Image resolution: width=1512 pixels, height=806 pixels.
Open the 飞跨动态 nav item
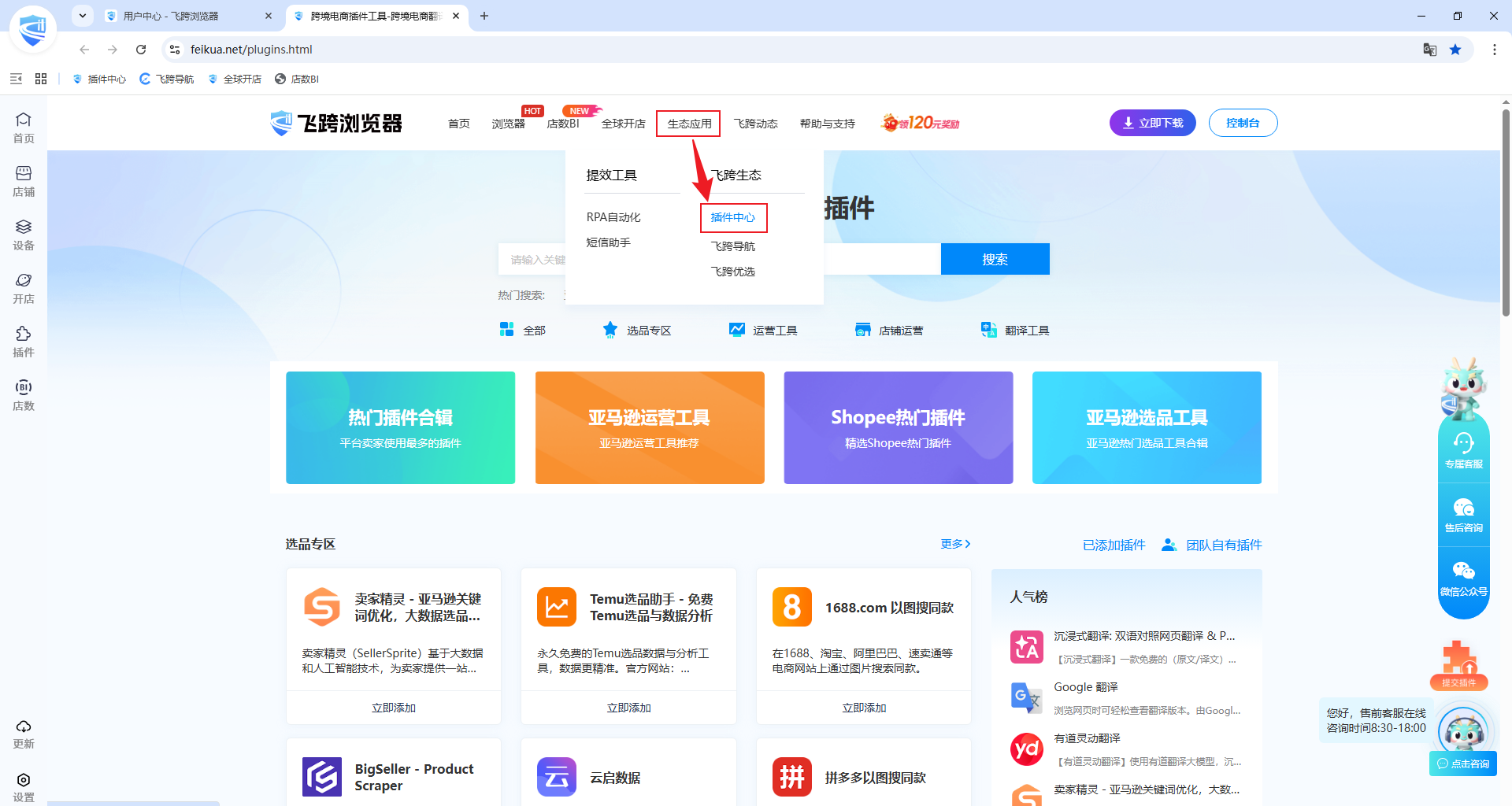tap(756, 124)
